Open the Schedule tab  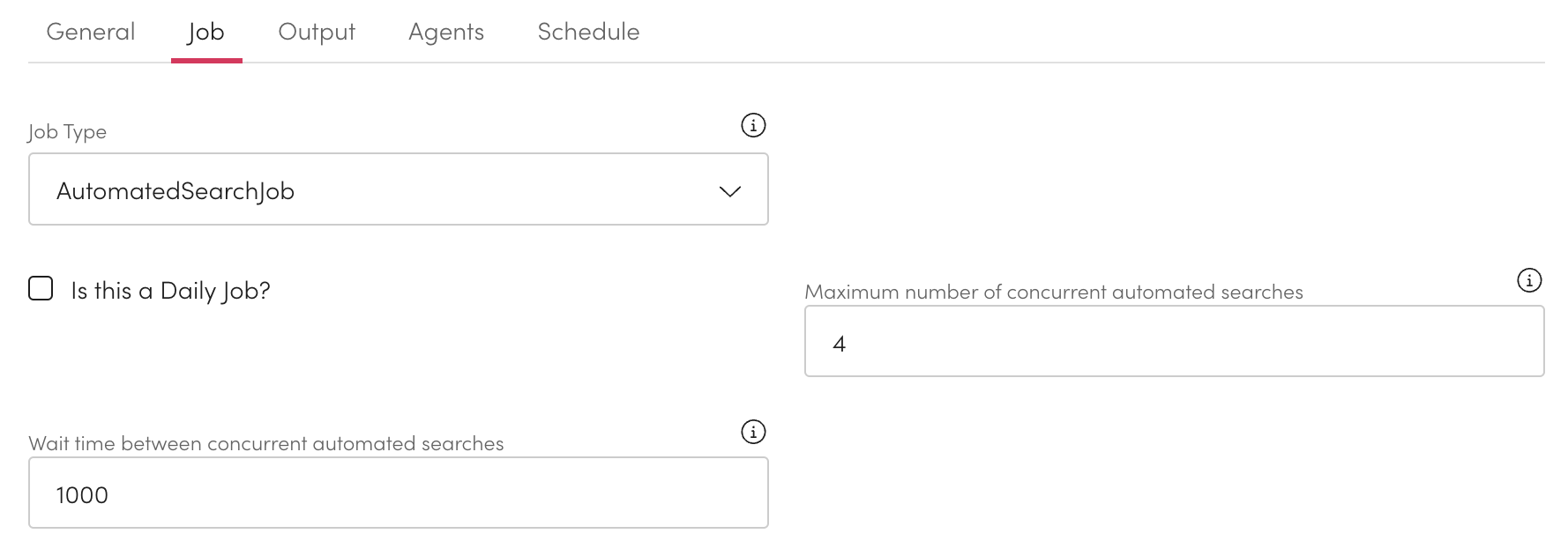click(588, 32)
